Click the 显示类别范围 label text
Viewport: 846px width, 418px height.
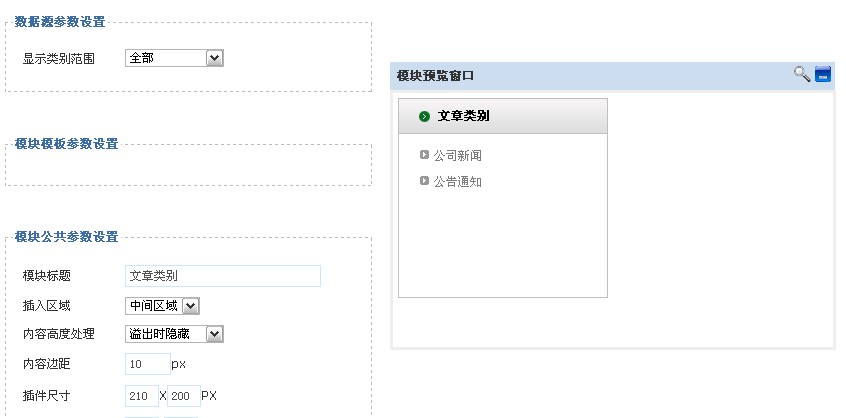[59, 59]
